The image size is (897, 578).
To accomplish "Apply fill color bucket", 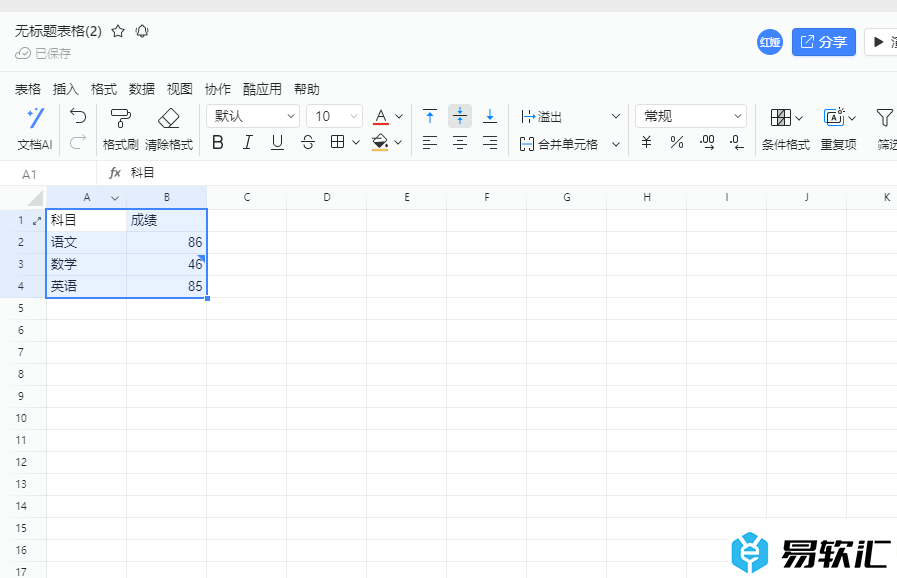I will (380, 142).
